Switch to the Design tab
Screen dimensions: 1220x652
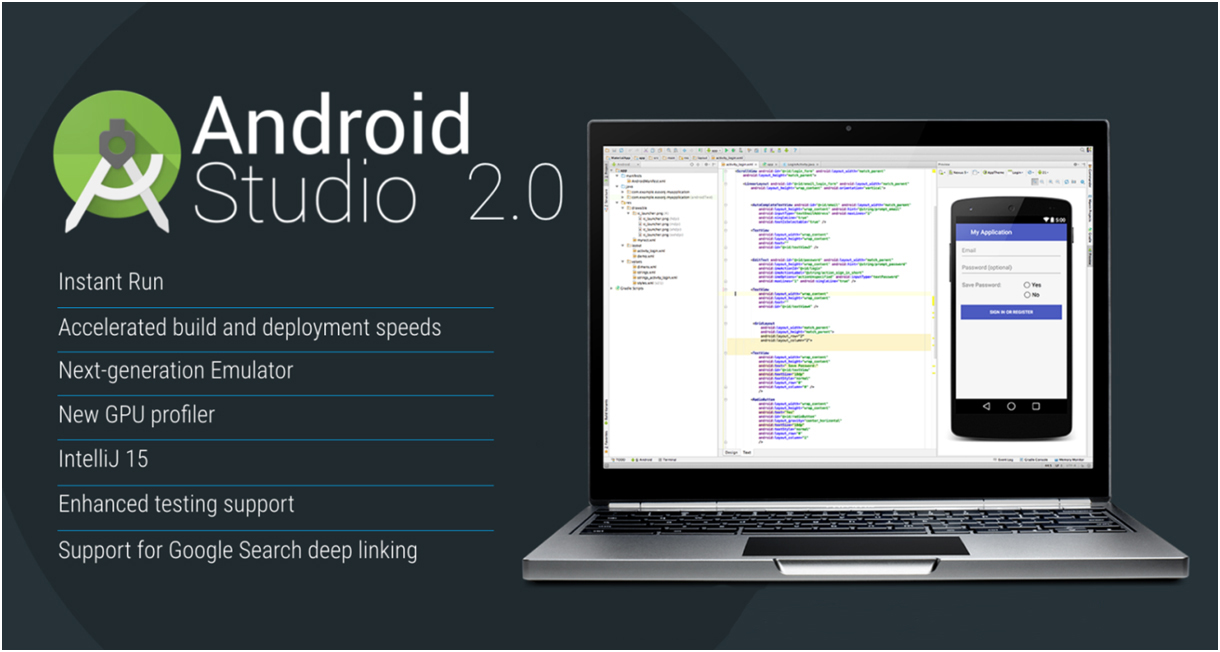pyautogui.click(x=731, y=452)
